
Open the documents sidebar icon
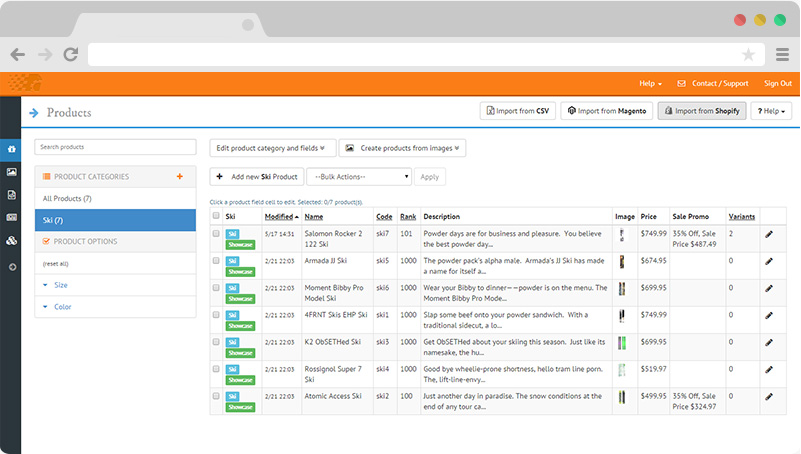[11, 195]
